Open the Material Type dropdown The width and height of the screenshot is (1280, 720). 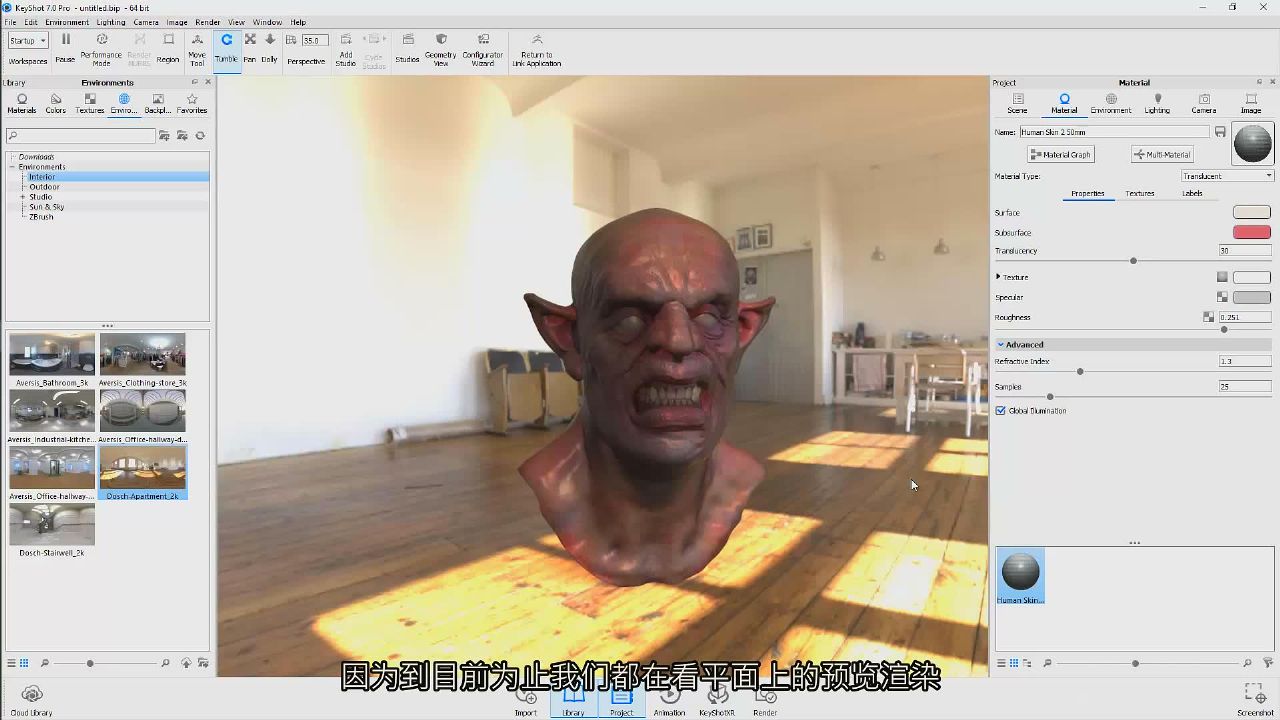(x=1227, y=176)
